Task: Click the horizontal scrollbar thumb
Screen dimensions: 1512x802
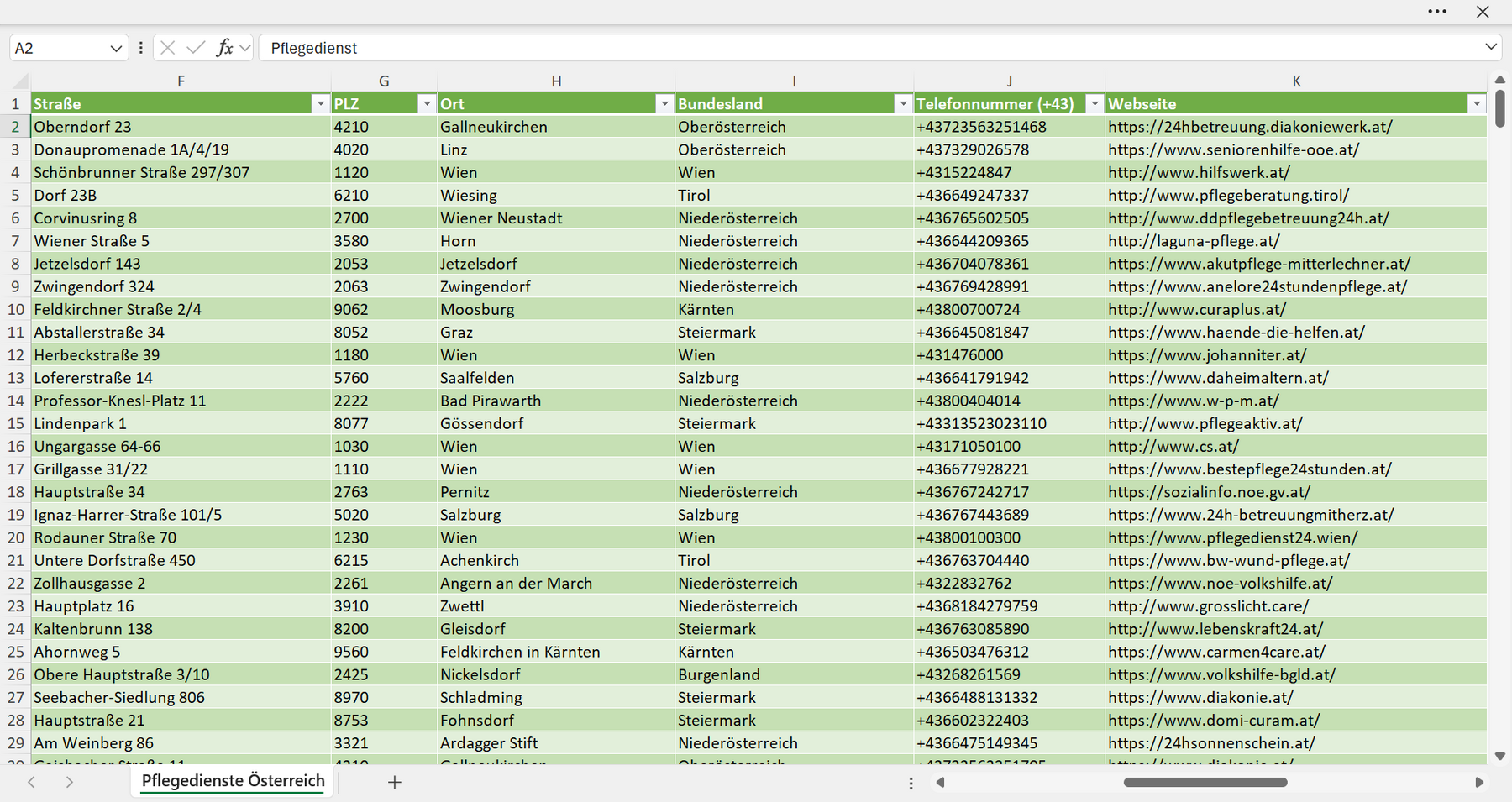Action: [x=1205, y=782]
